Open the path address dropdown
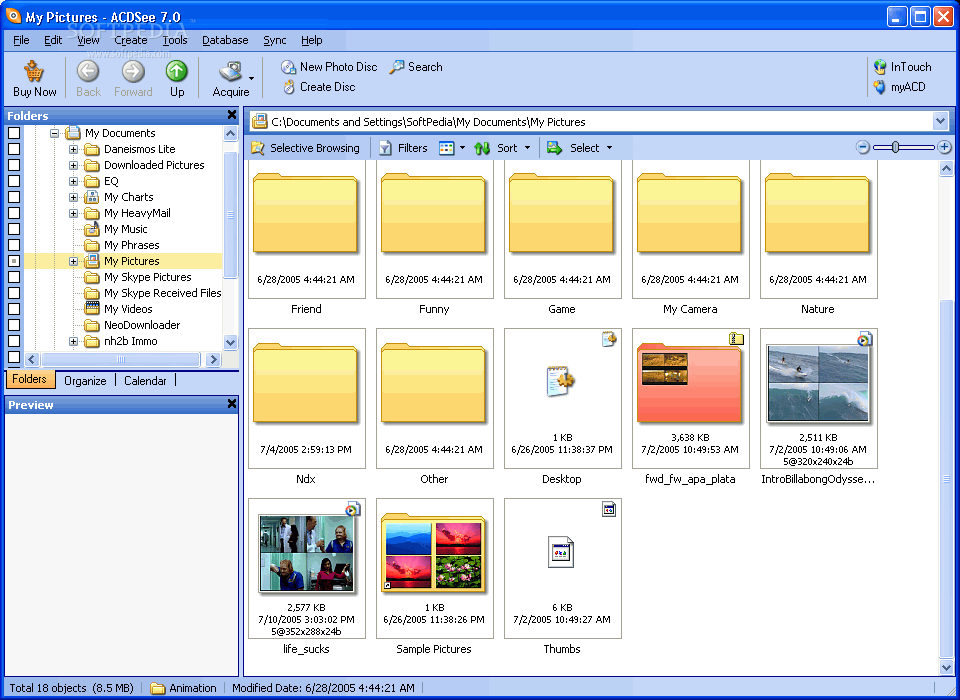 940,121
